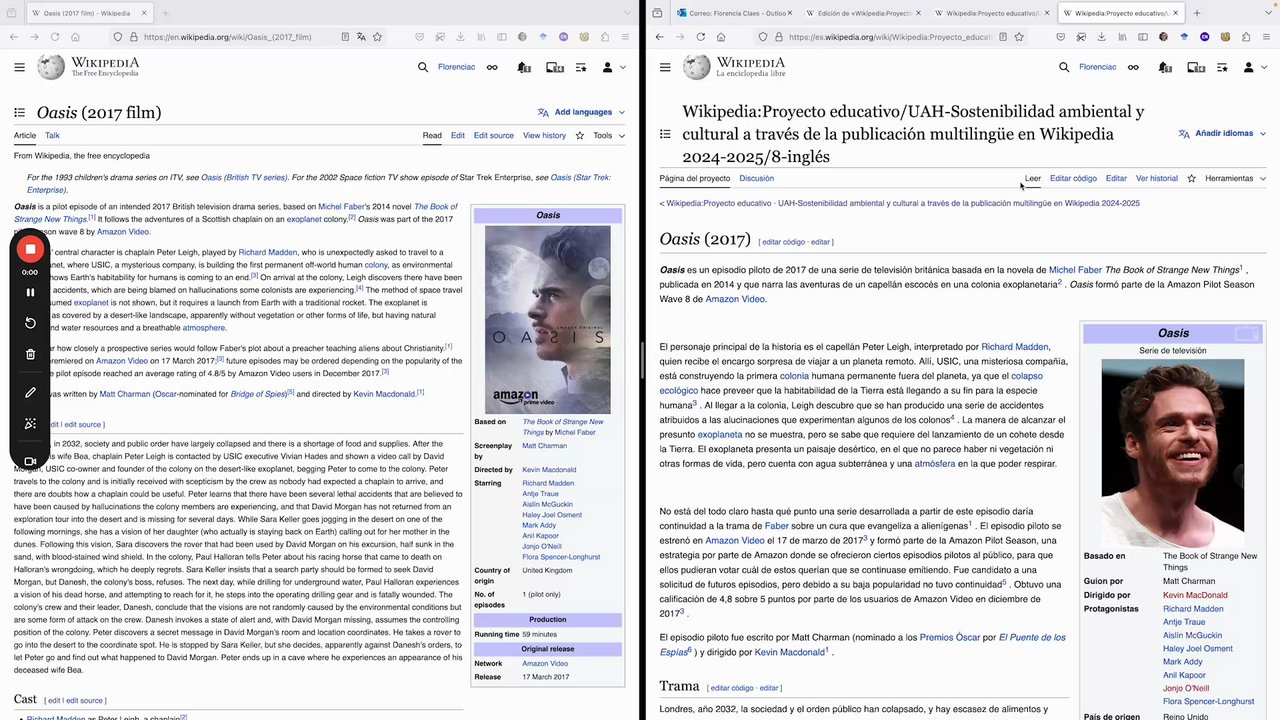Open search icon in left English Wikipedia
The image size is (1280, 720).
[423, 67]
